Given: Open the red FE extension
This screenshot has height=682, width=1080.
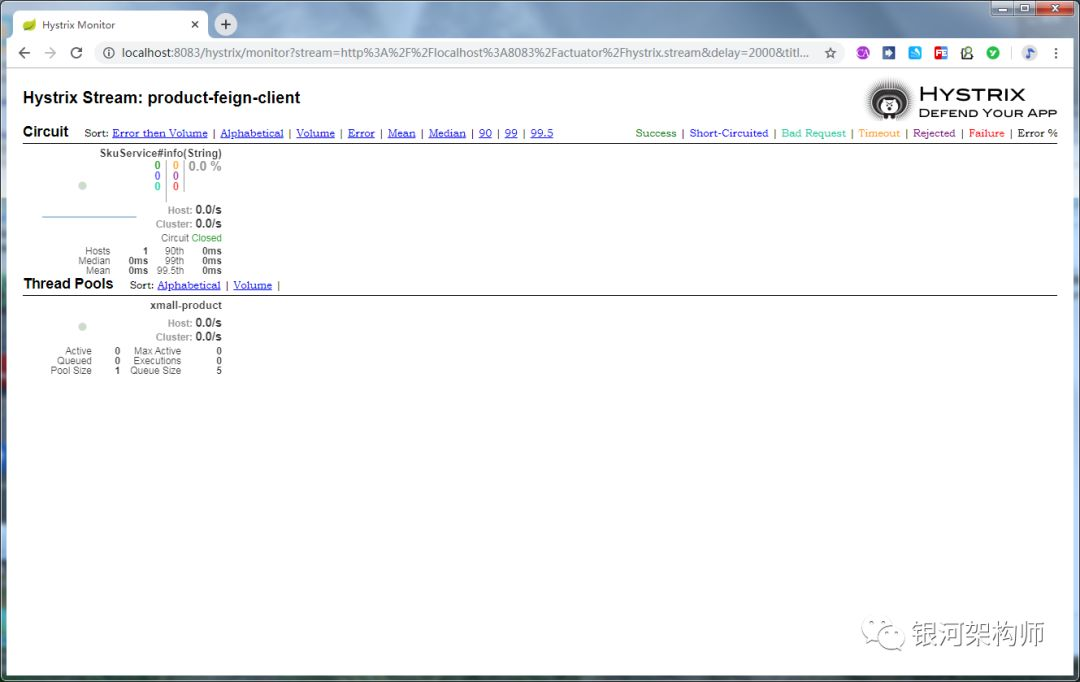Looking at the screenshot, I should click(941, 53).
